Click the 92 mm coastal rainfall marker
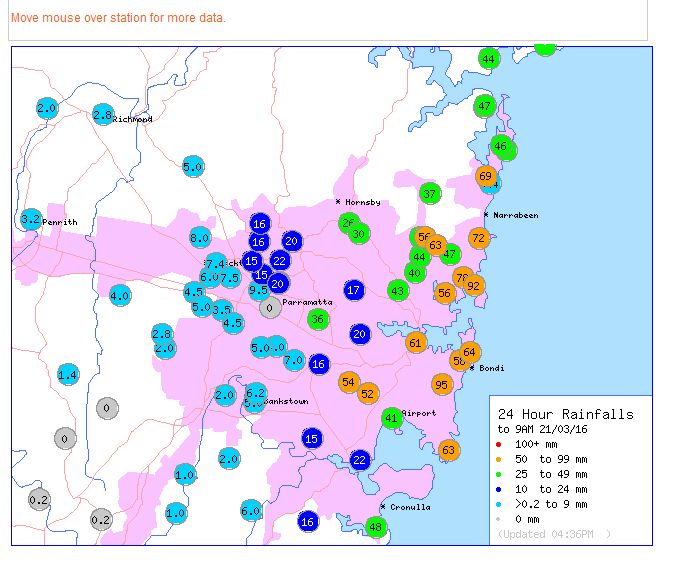This screenshot has height=562, width=679. click(x=474, y=286)
